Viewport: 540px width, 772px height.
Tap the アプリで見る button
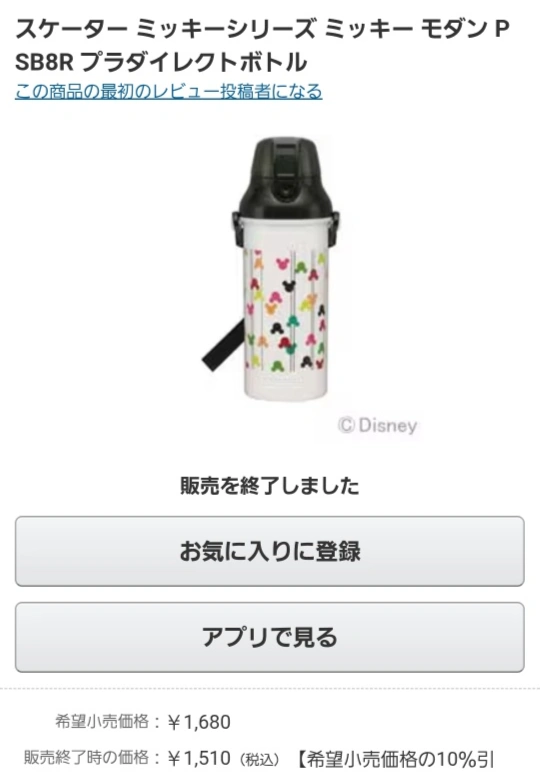tap(270, 637)
